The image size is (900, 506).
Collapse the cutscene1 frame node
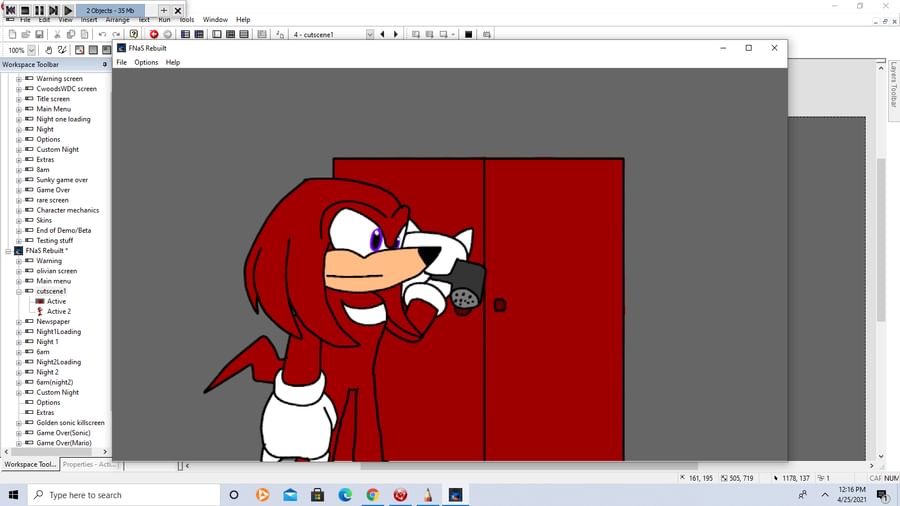click(x=18, y=291)
